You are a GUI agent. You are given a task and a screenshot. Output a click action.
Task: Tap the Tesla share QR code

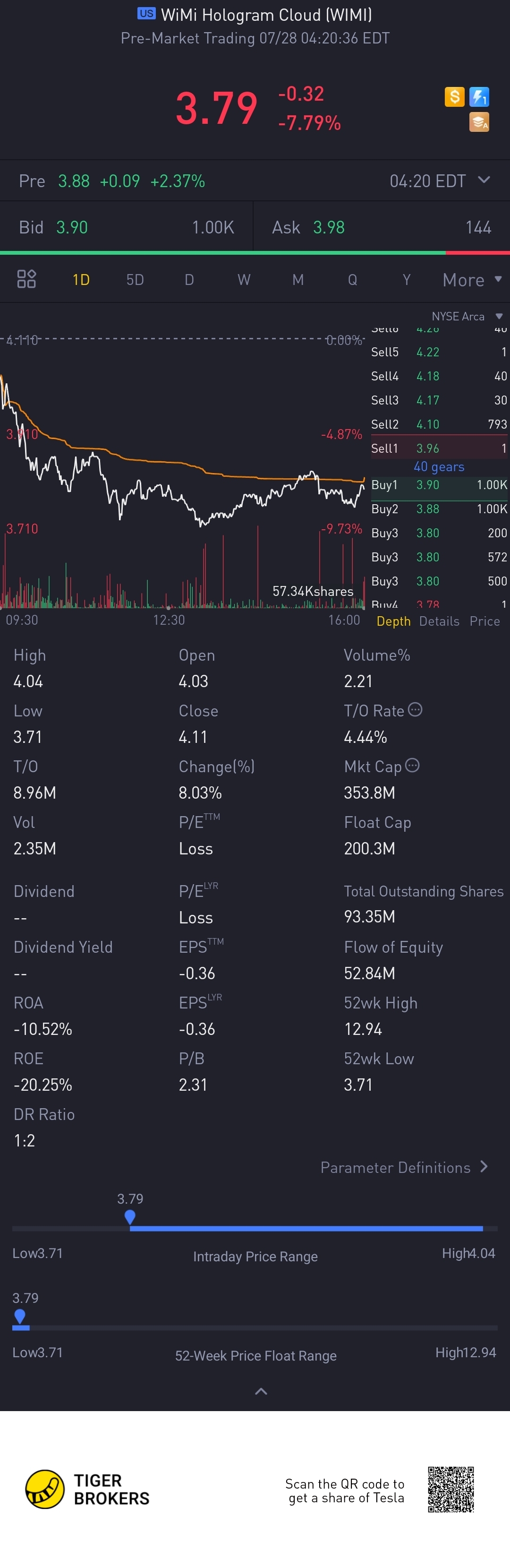[451, 1490]
